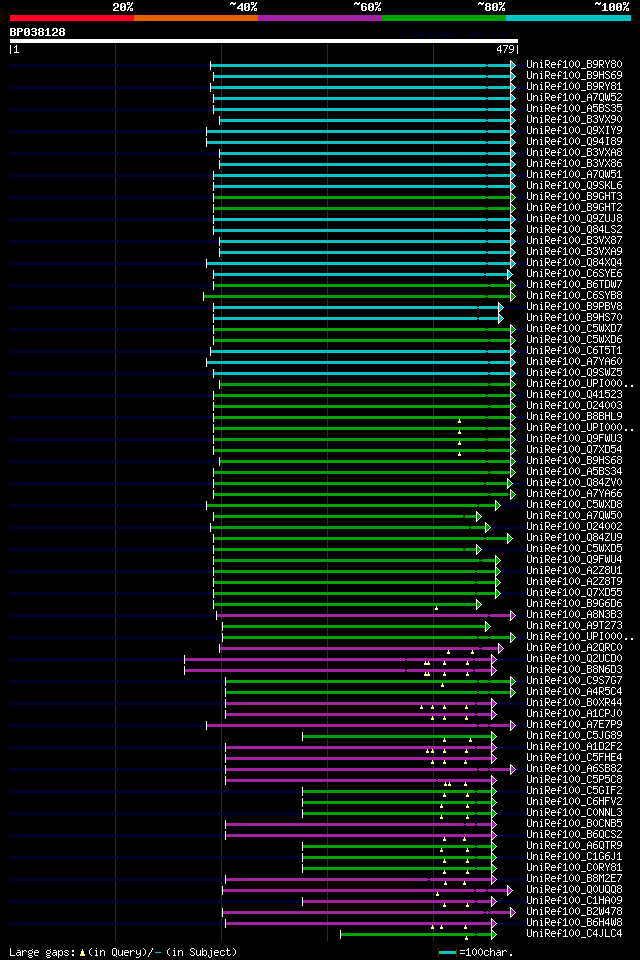Image resolution: width=640 pixels, height=960 pixels.
Task: Click the BP038128 query name
Action: click(37, 32)
